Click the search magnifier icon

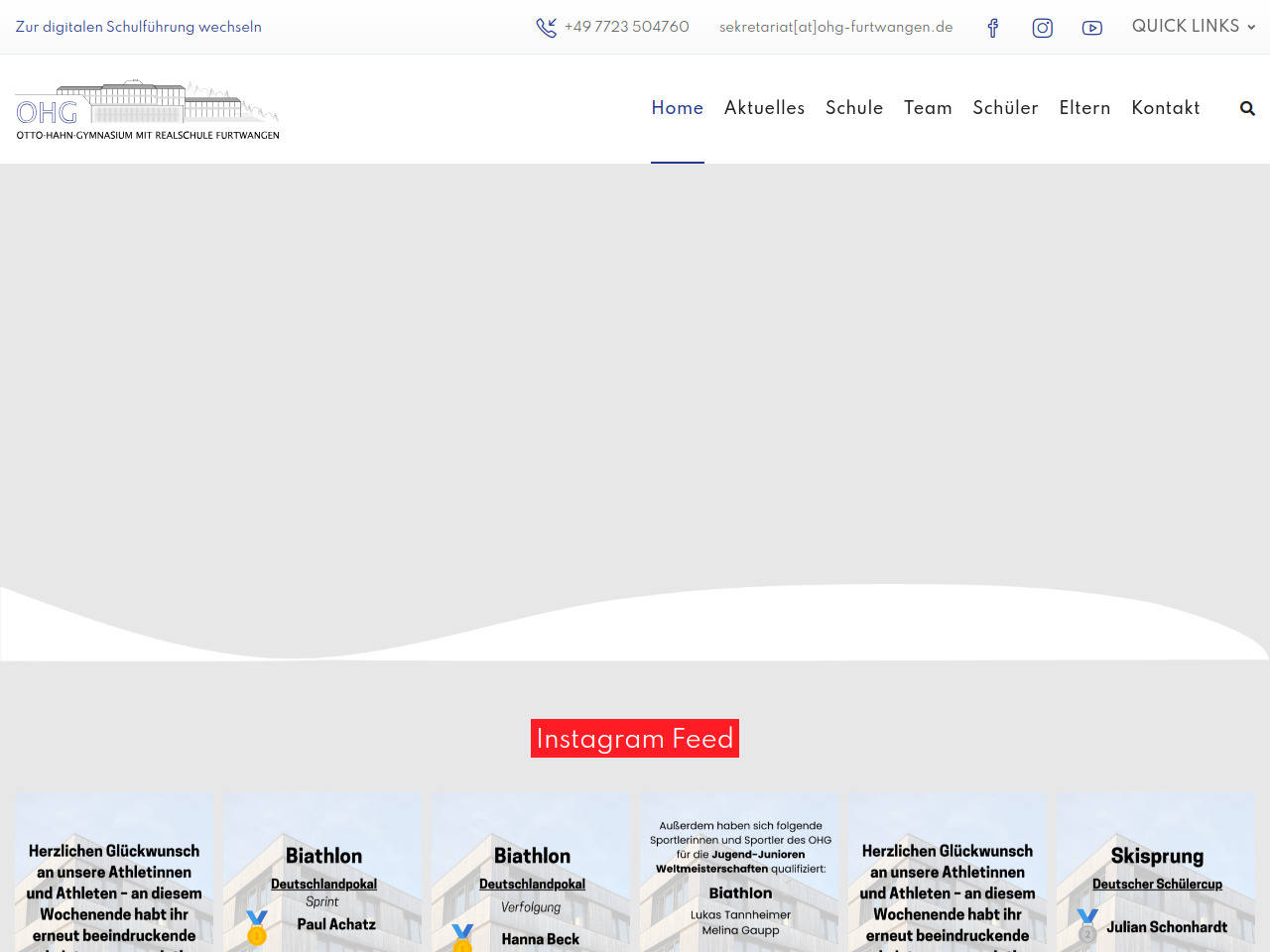pos(1247,108)
